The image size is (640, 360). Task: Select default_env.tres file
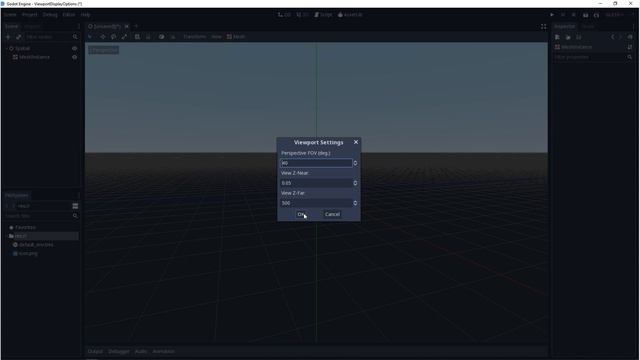tap(36, 245)
